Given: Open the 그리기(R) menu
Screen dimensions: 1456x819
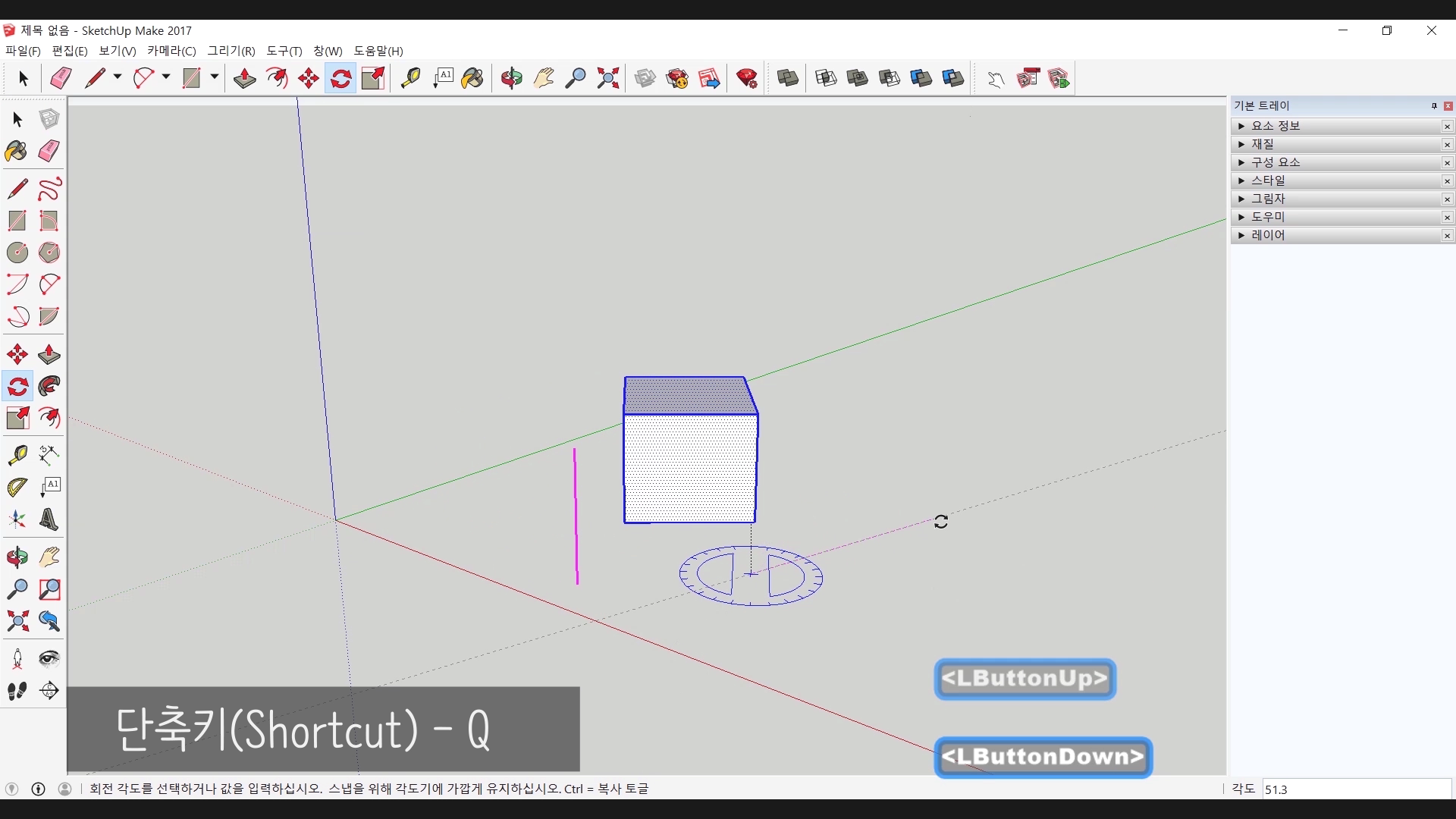Looking at the screenshot, I should coord(231,51).
